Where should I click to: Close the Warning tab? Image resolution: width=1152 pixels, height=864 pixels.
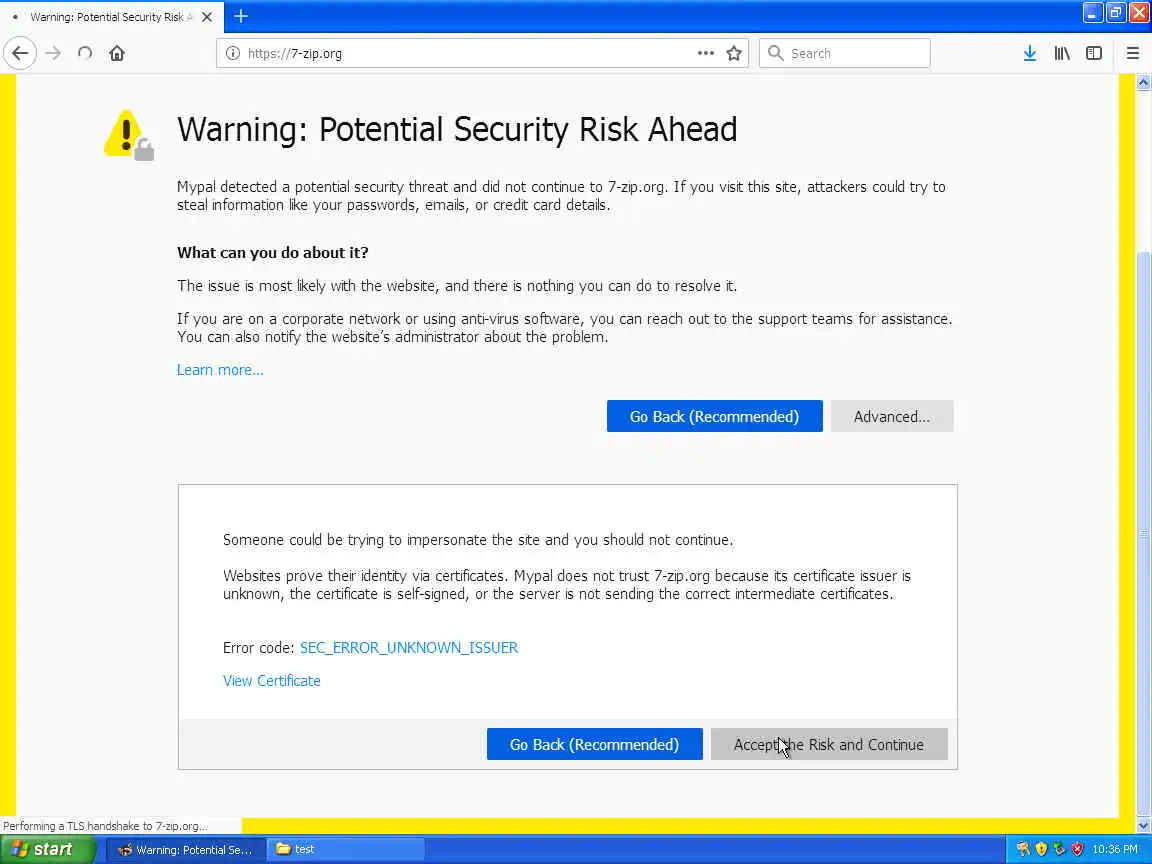click(x=207, y=16)
